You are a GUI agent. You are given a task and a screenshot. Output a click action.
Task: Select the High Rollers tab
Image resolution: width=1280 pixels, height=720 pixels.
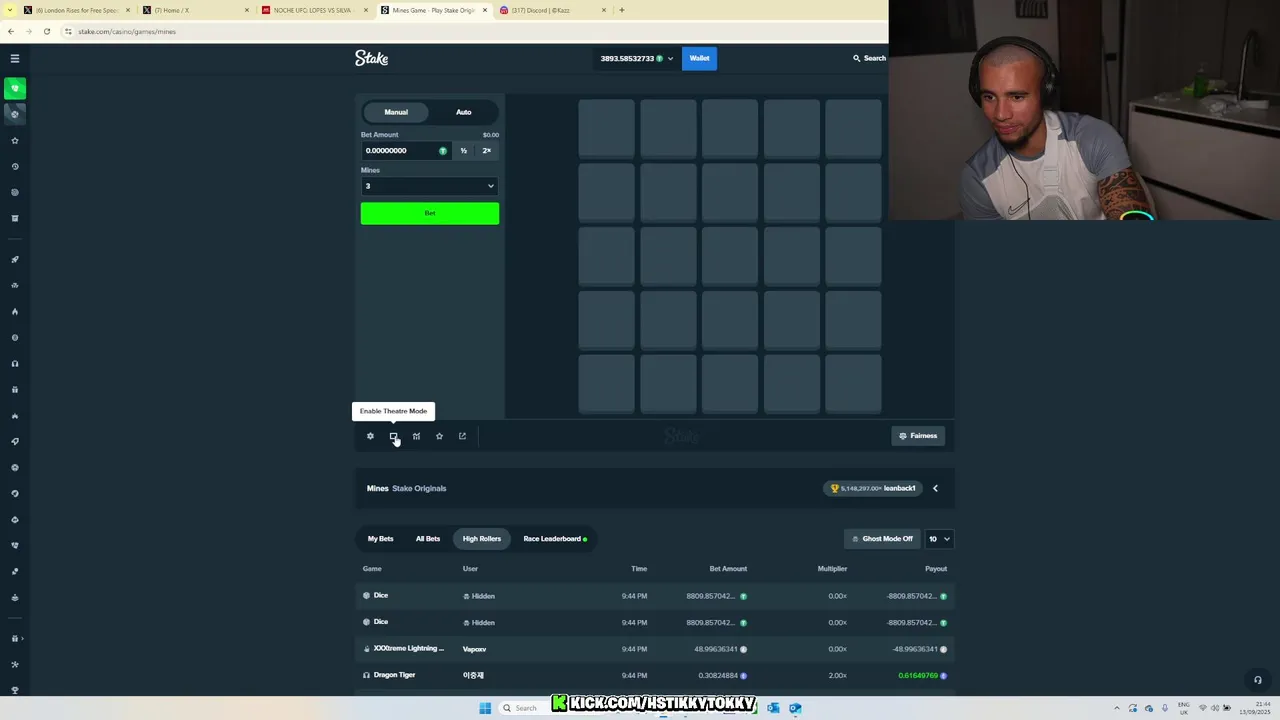click(x=481, y=539)
